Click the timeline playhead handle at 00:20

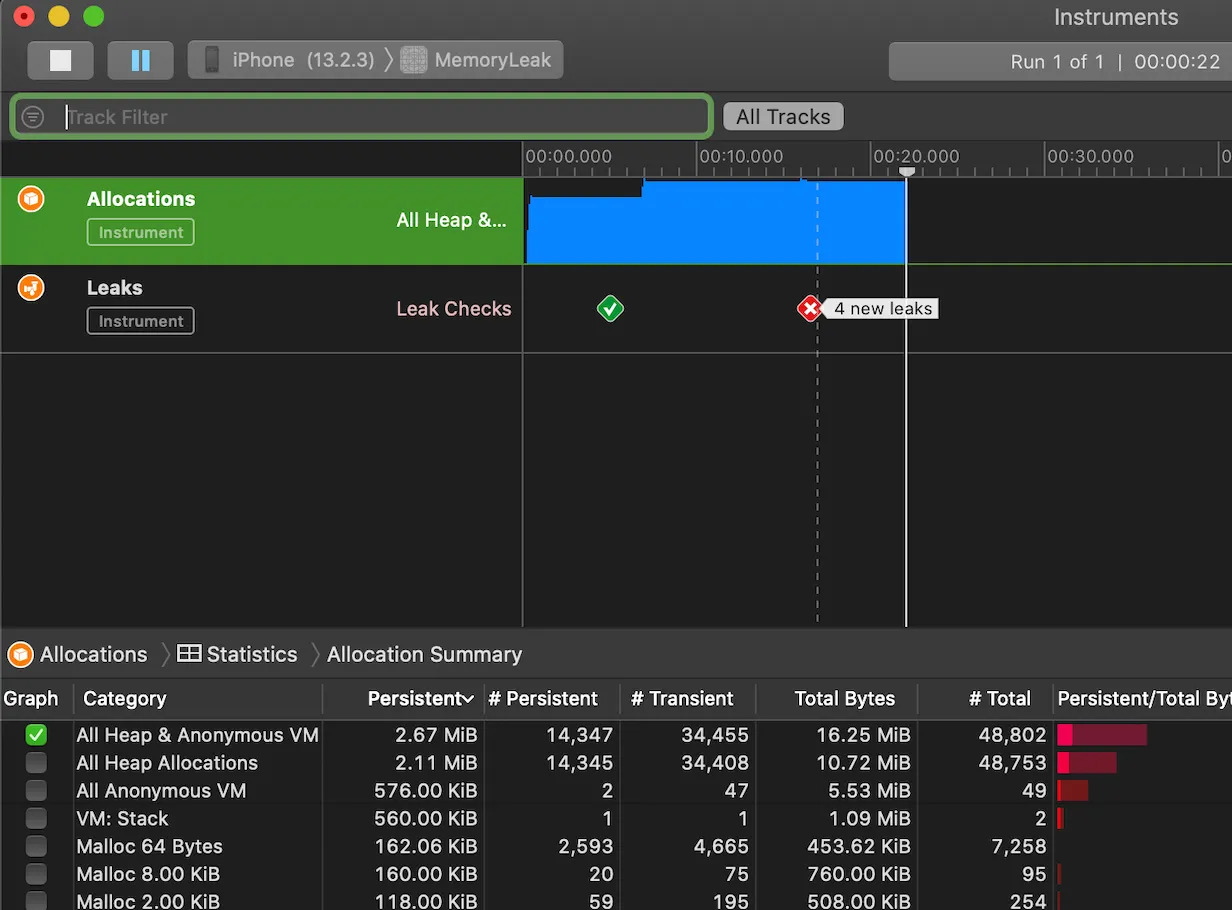coord(906,172)
